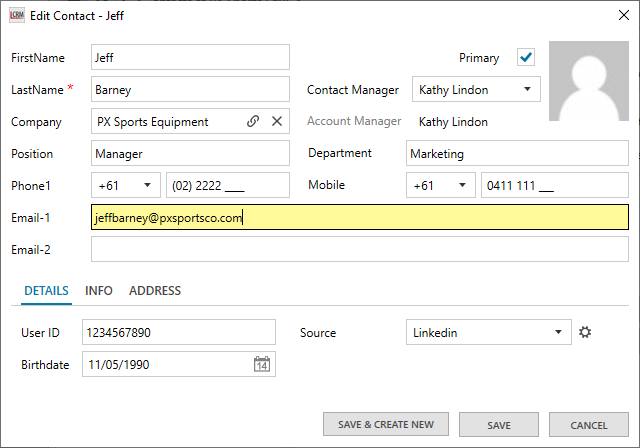The image size is (640, 448).
Task: Switch to the ADDRESS tab
Action: 155,291
